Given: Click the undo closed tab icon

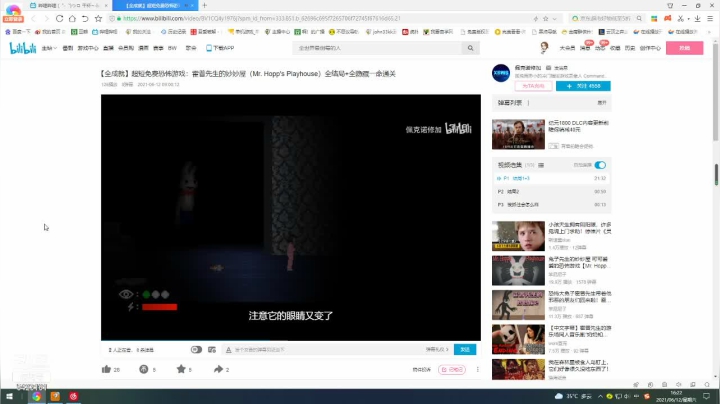Looking at the screenshot, I should click(85, 19).
